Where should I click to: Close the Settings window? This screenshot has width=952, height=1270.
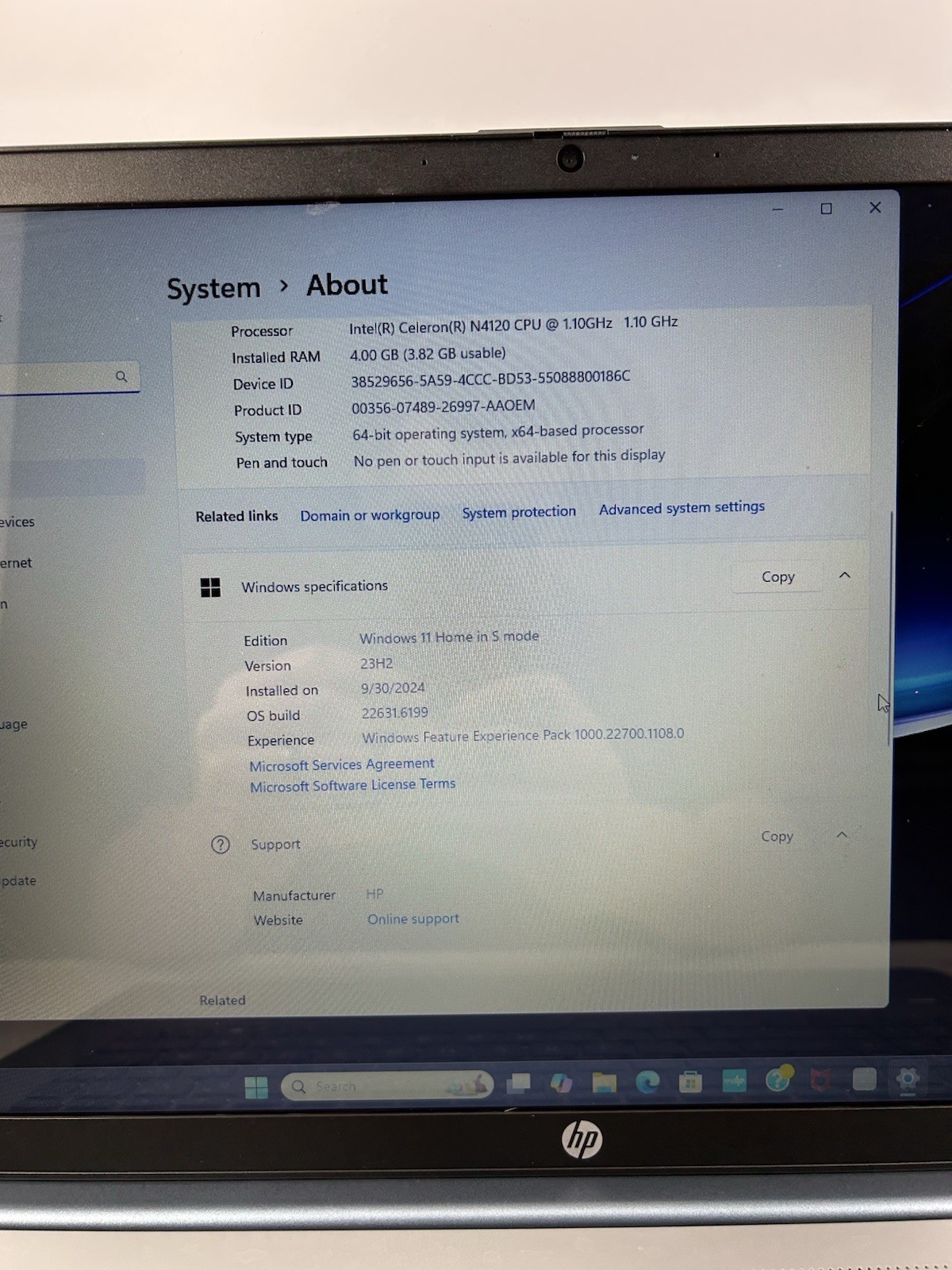click(x=875, y=207)
